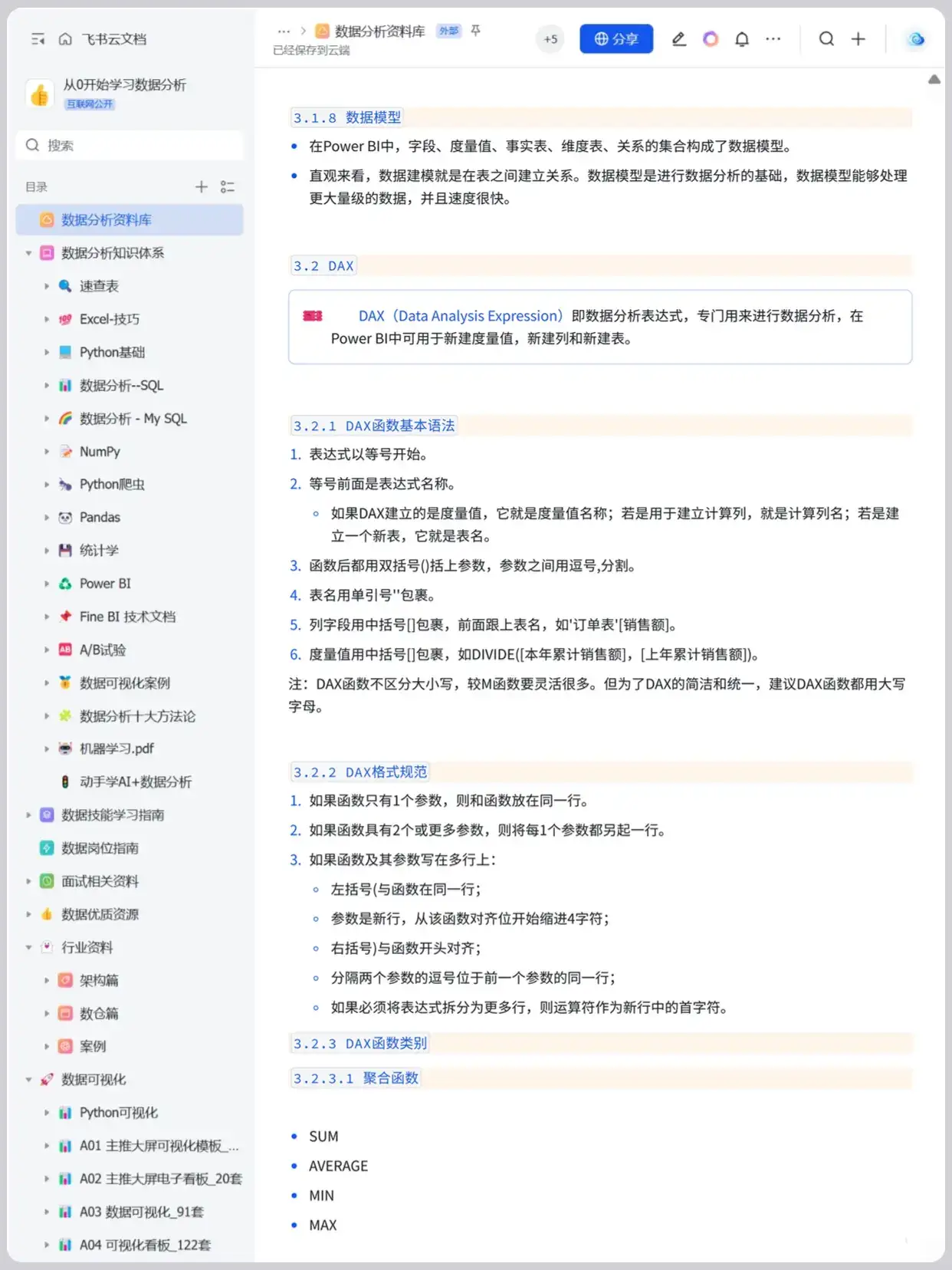952x1270 pixels.
Task: Open 数据分析十大方法论 page
Action: pyautogui.click(x=137, y=716)
